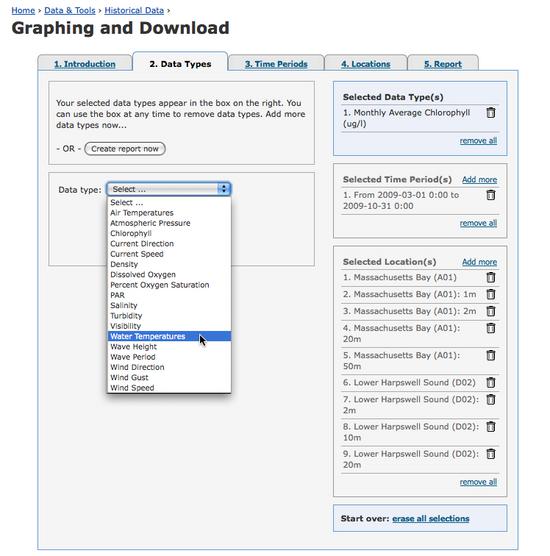Click the Create report now button

(x=125, y=149)
